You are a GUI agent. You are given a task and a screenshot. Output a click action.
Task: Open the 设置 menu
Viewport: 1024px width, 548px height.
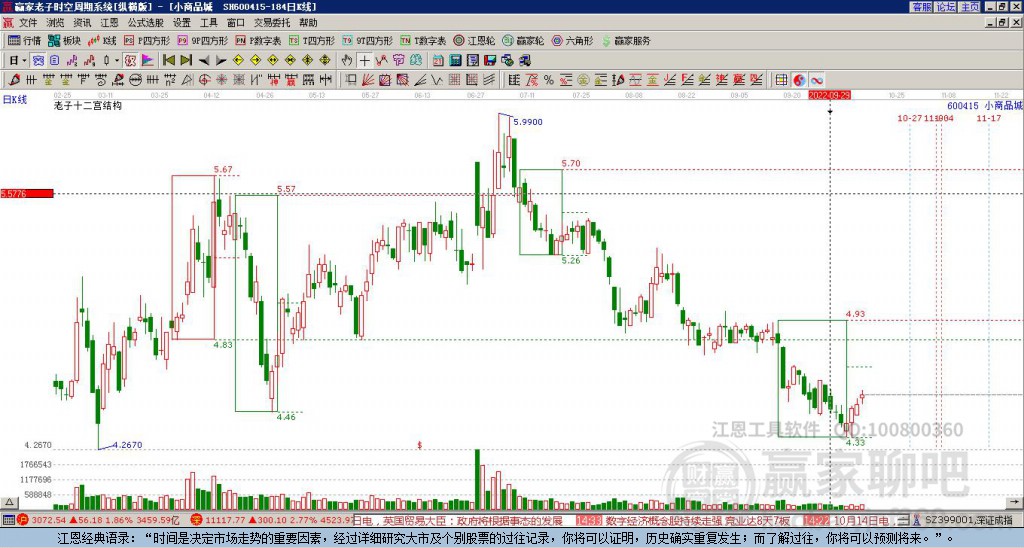click(182, 23)
